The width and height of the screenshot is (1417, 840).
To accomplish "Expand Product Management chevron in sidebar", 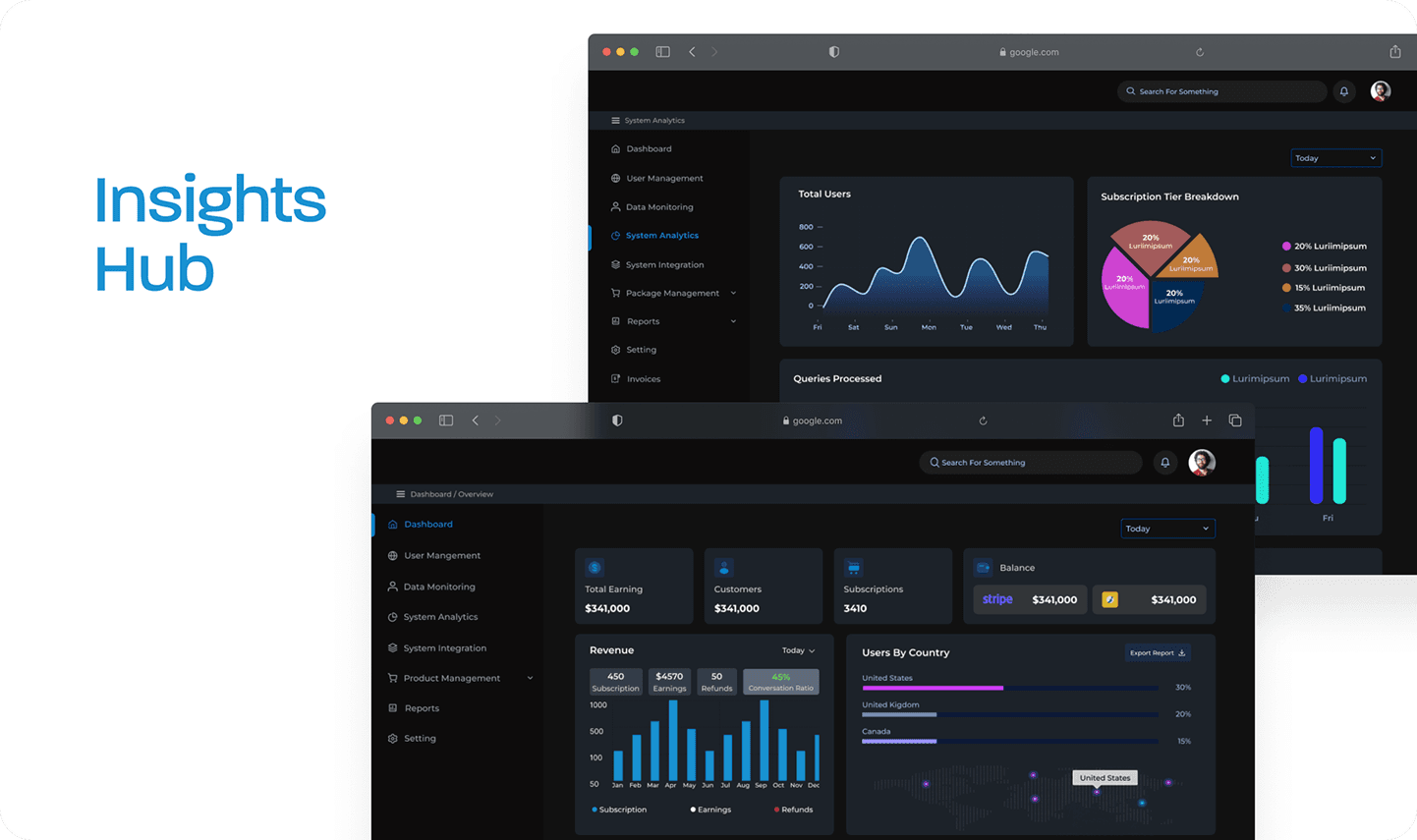I will [531, 679].
